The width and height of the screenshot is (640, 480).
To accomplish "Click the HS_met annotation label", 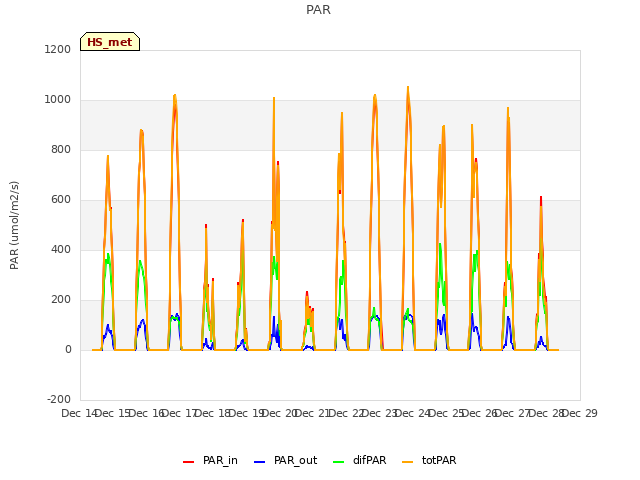I will point(110,42).
